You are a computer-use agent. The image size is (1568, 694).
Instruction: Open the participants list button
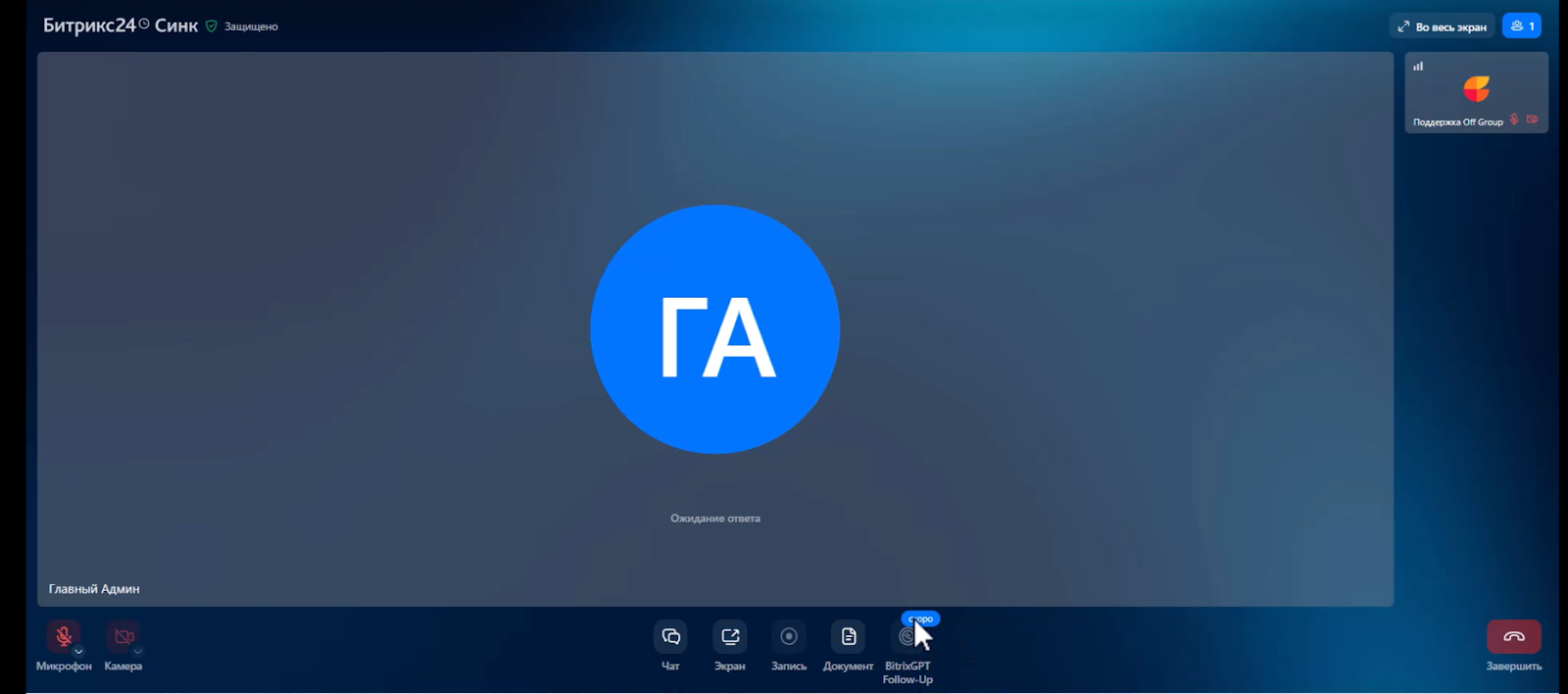click(x=1521, y=26)
